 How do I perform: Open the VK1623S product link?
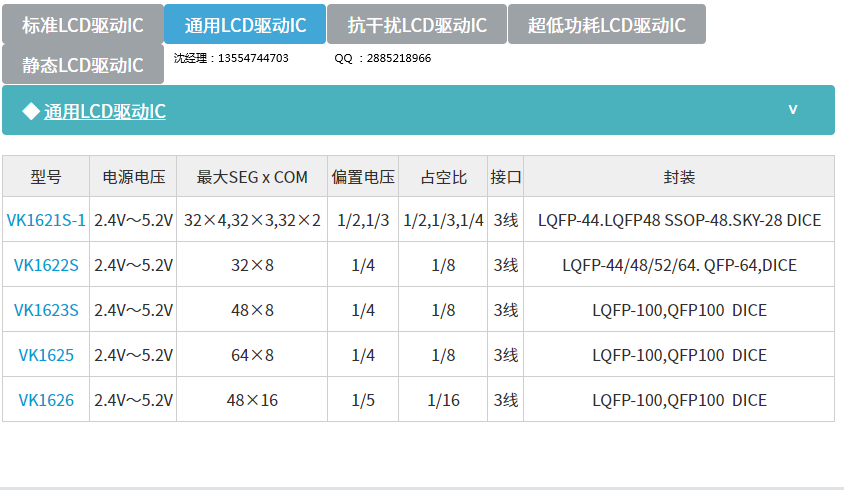pyautogui.click(x=46, y=310)
